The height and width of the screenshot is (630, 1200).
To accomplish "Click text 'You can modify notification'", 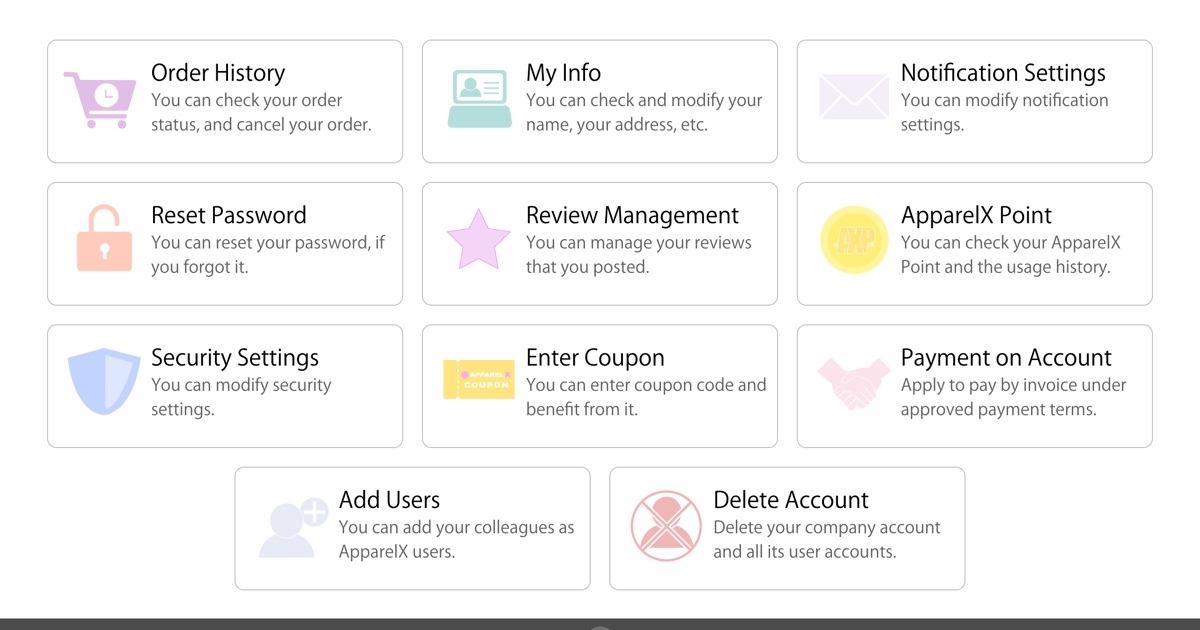I will pyautogui.click(x=1005, y=100).
